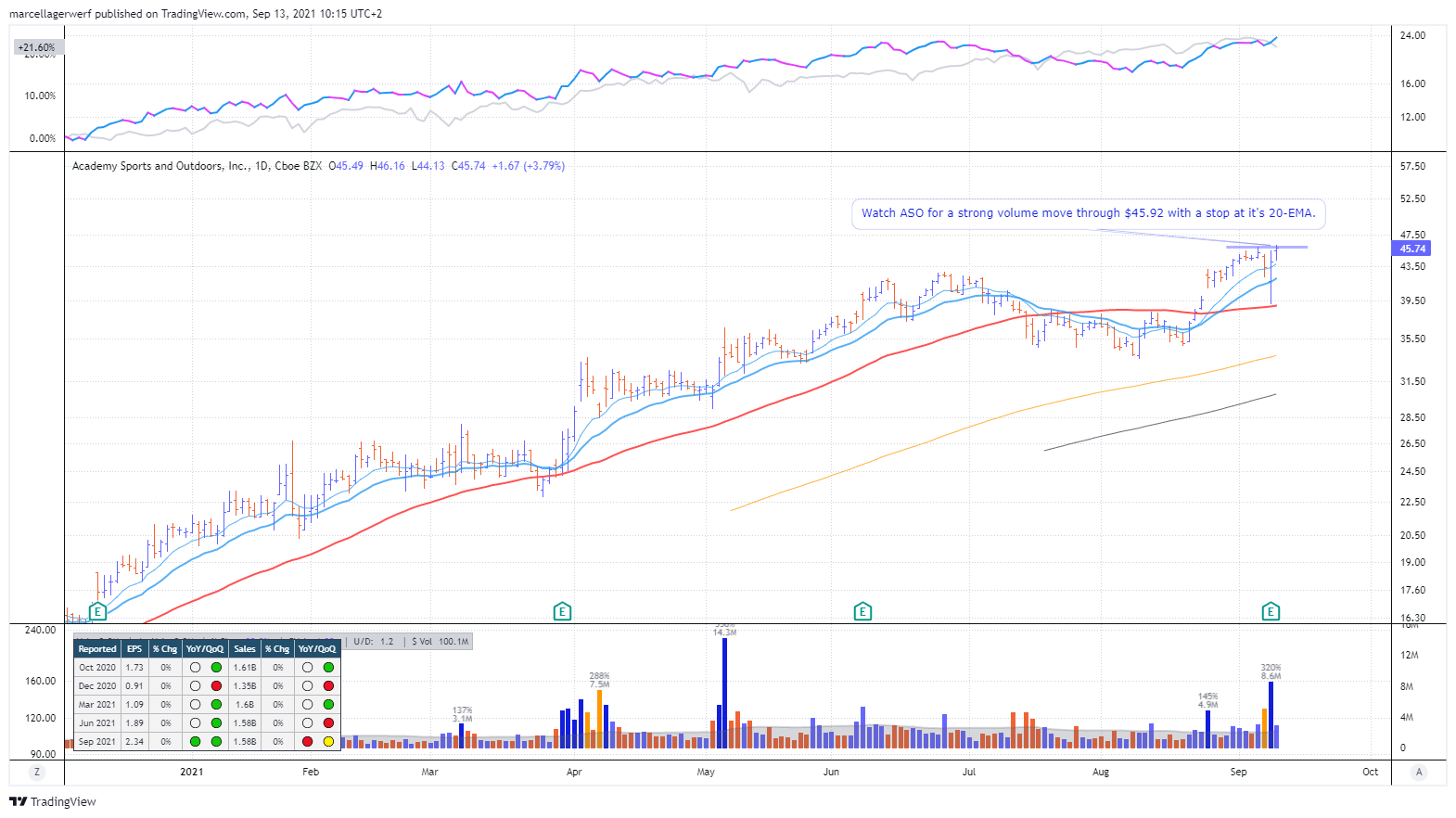Click the open price O45.49 value
This screenshot has height=818, width=1456.
[346, 166]
